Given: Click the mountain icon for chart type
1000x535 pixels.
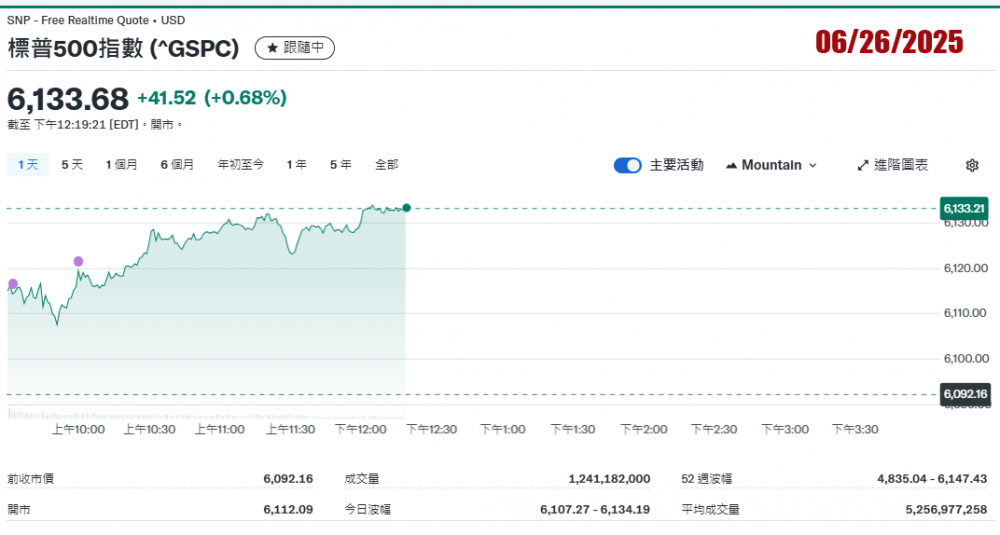Looking at the screenshot, I should (x=731, y=165).
